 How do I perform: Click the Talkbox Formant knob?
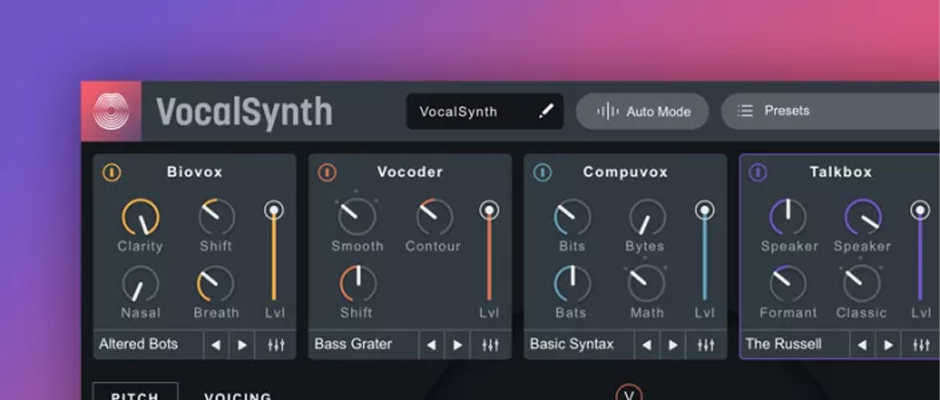[x=788, y=284]
